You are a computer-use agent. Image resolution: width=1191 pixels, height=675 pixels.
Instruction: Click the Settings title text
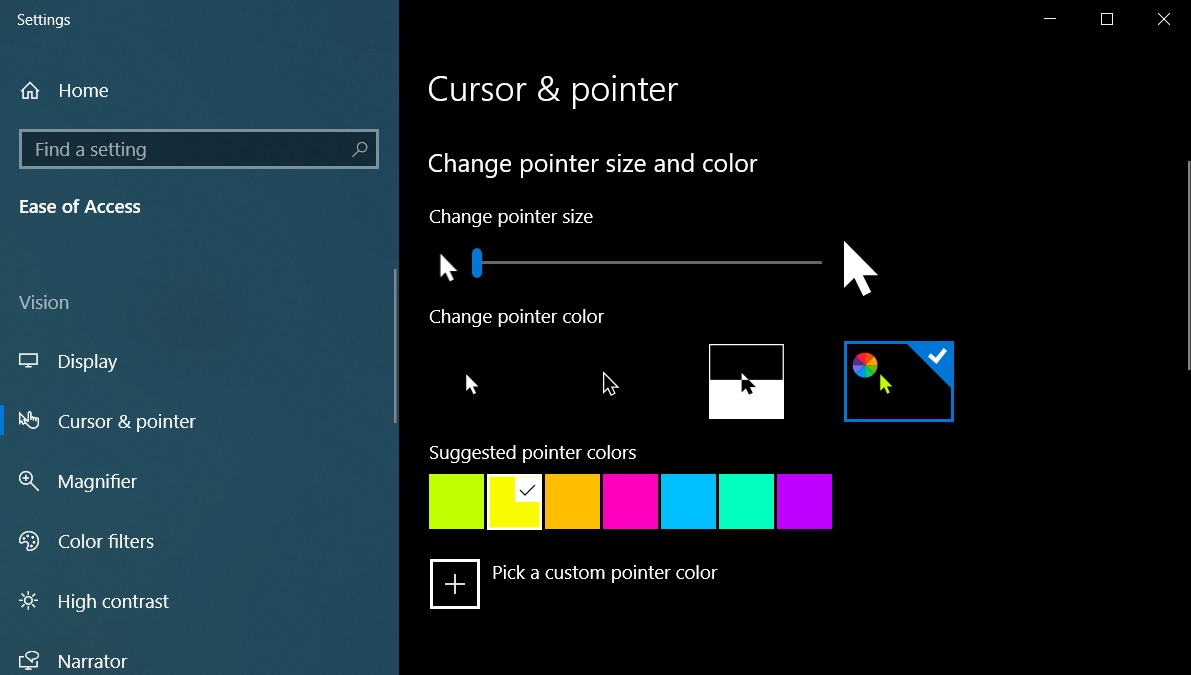pos(43,19)
